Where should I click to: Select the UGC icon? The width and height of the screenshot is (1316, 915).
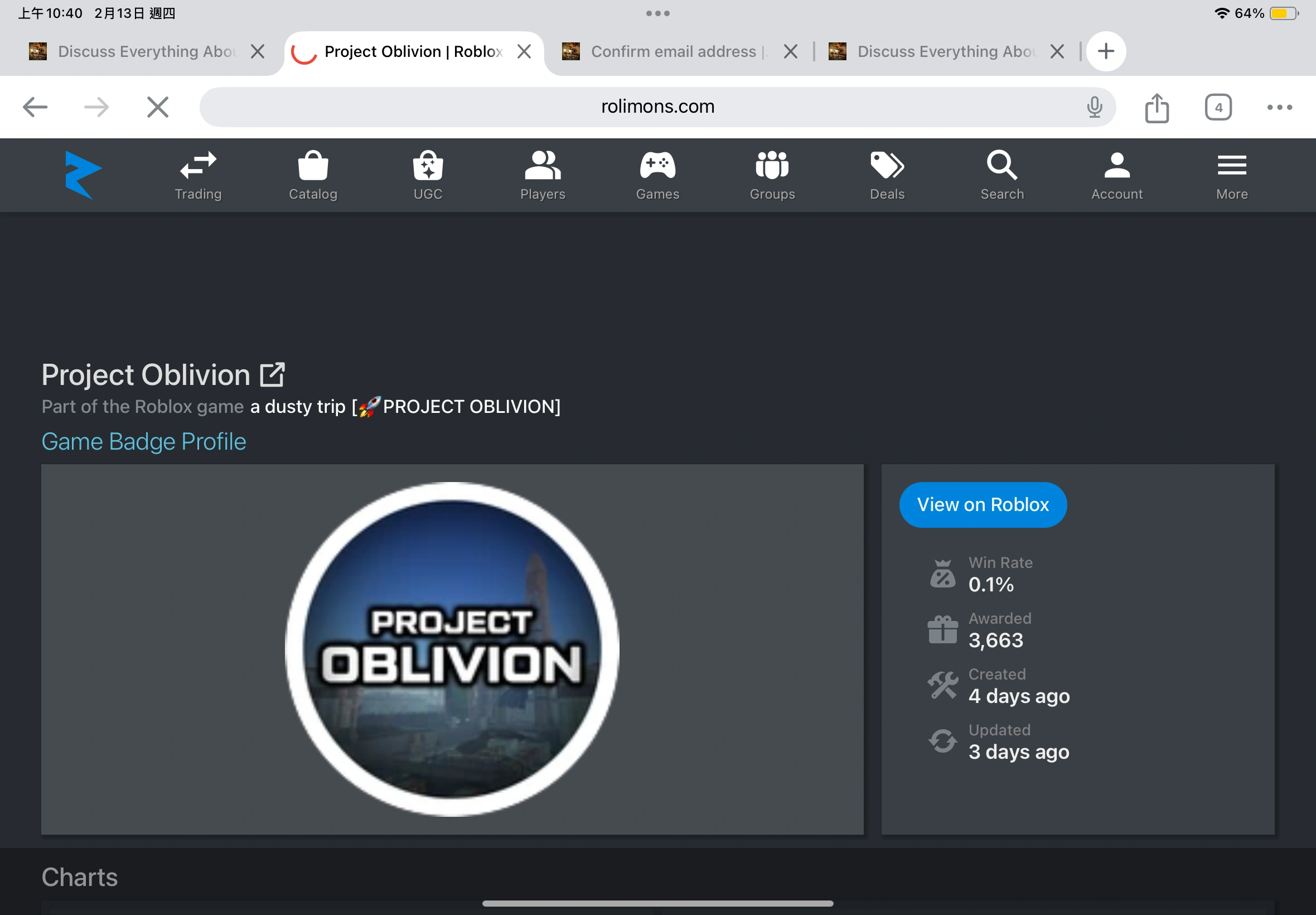pyautogui.click(x=427, y=175)
